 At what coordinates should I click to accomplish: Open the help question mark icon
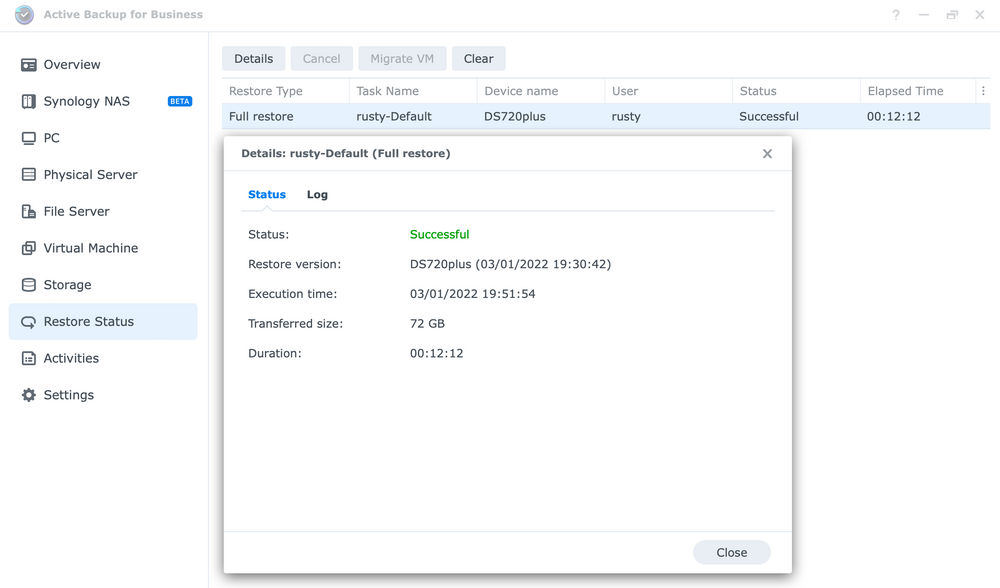point(896,15)
